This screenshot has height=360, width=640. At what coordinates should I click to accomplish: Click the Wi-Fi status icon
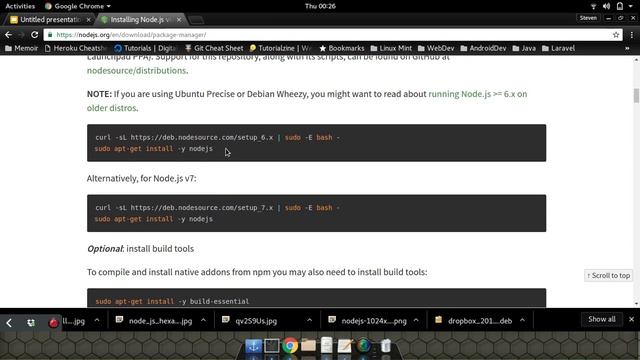pyautogui.click(x=593, y=6)
